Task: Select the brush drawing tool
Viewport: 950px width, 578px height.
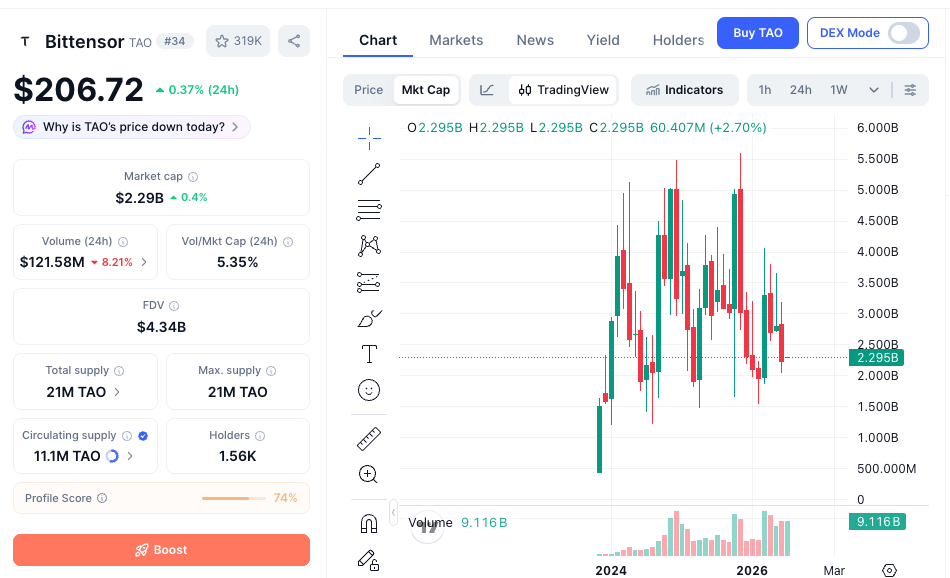Action: 369,318
